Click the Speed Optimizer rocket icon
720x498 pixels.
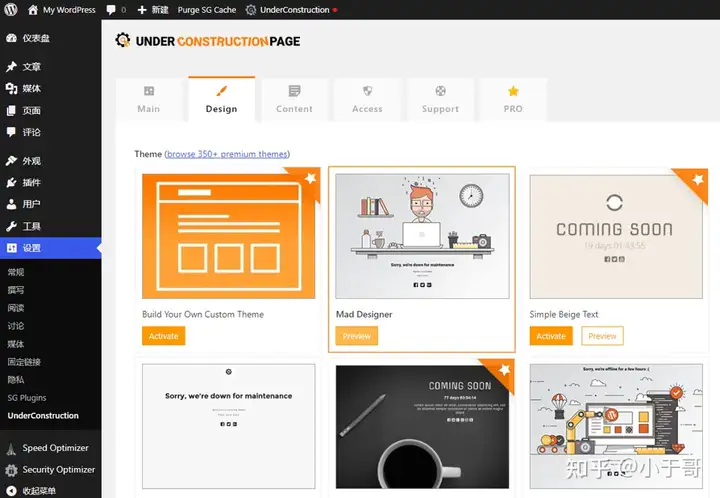[11, 448]
